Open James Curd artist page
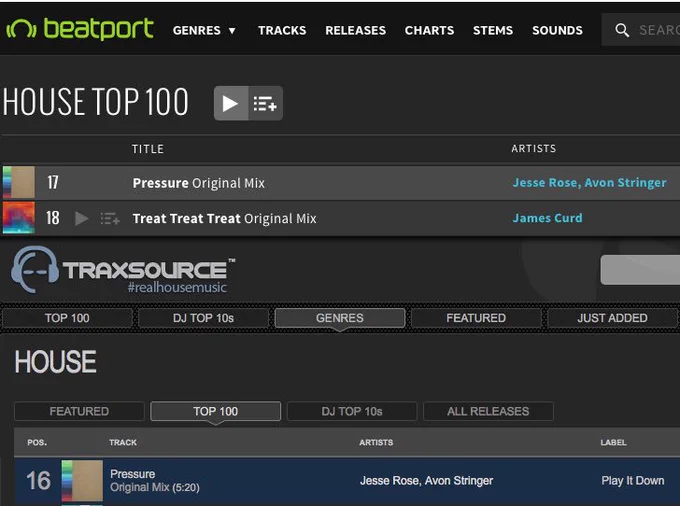The image size is (680, 506). click(x=547, y=218)
